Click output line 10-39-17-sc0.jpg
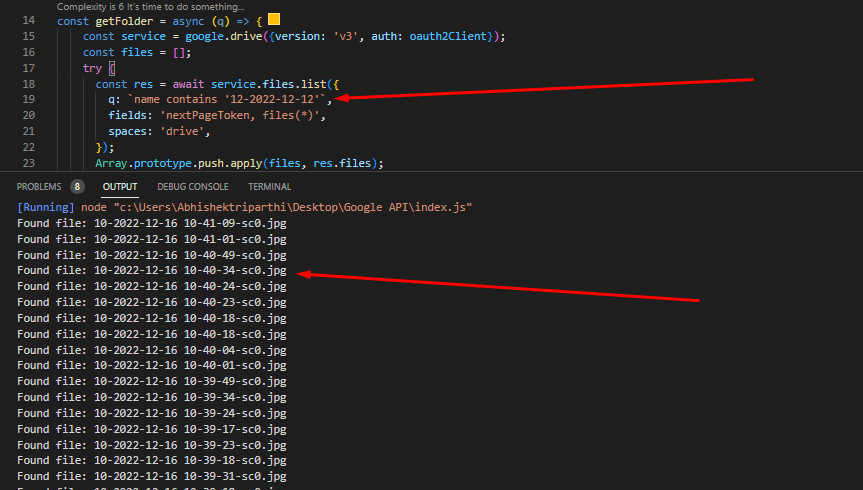This screenshot has width=863, height=490. pyautogui.click(x=151, y=429)
